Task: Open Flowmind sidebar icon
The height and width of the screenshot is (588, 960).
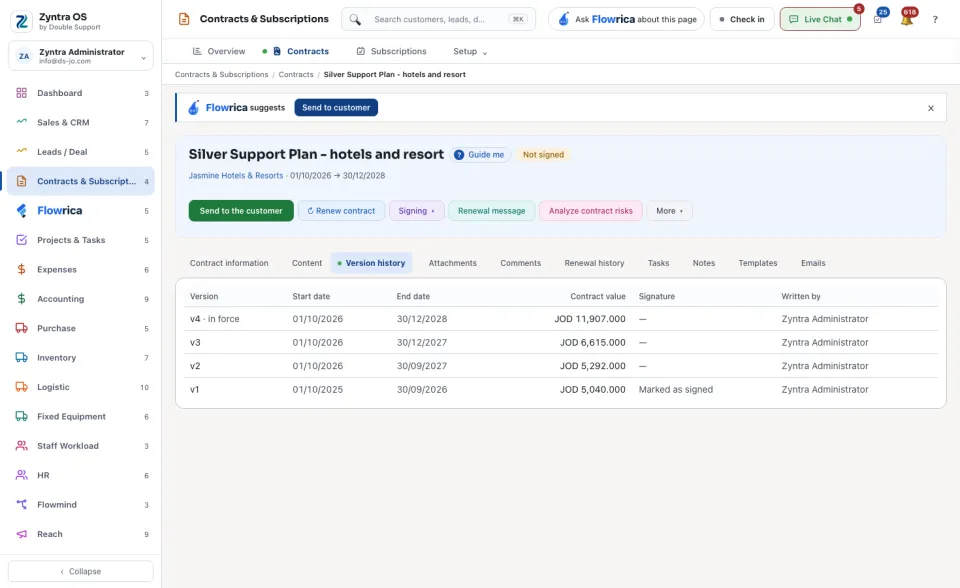Action: [x=21, y=505]
